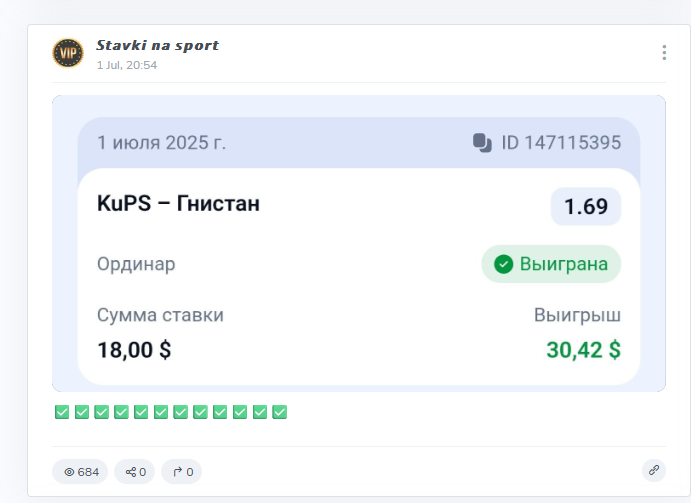691x503 pixels.
Task: Click the VIP channel avatar
Action: tap(68, 52)
